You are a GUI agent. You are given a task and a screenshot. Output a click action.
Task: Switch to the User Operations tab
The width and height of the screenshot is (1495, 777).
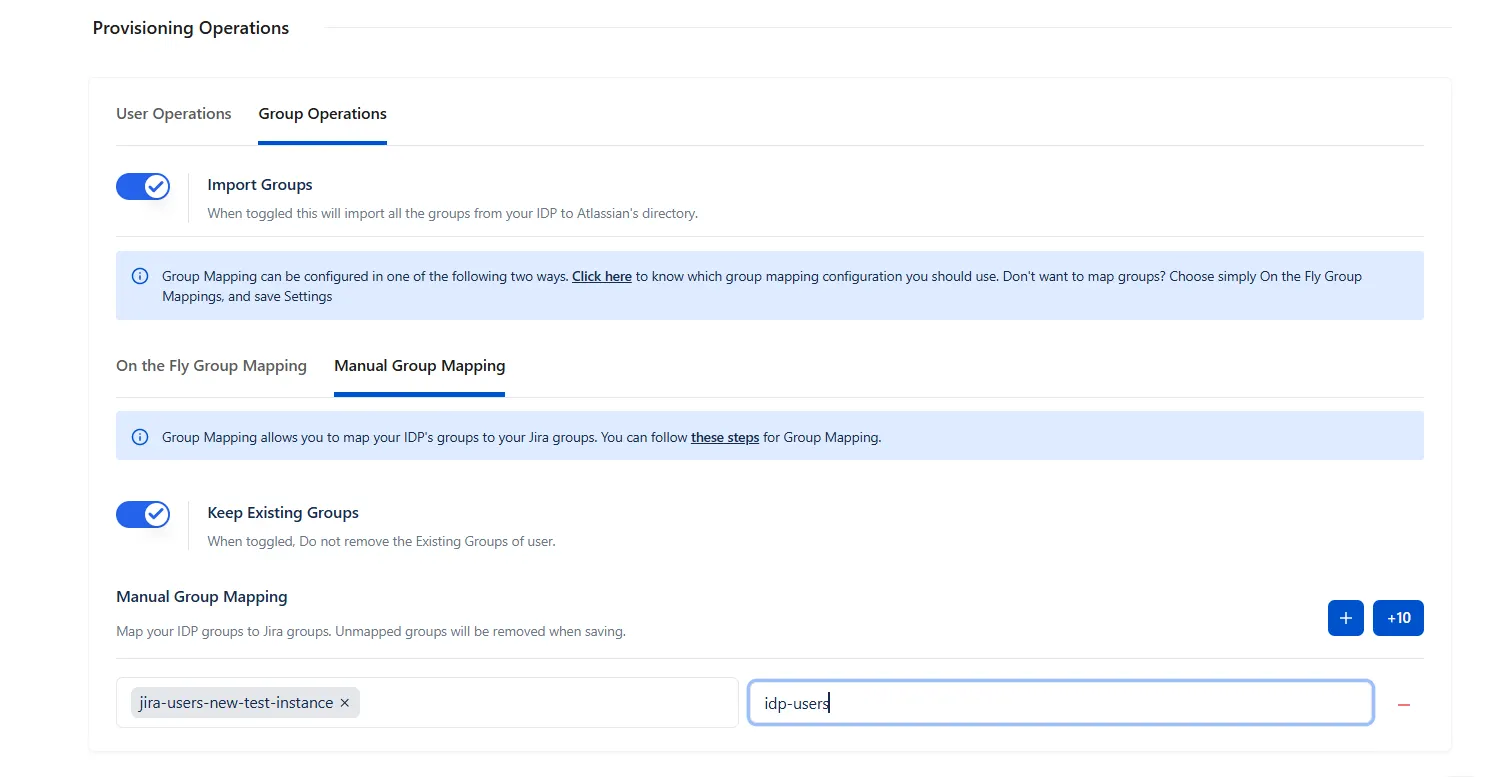[174, 114]
